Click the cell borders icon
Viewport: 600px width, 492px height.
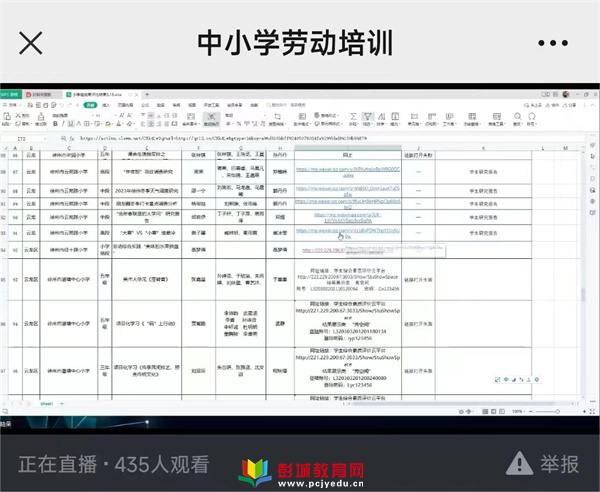click(x=87, y=124)
